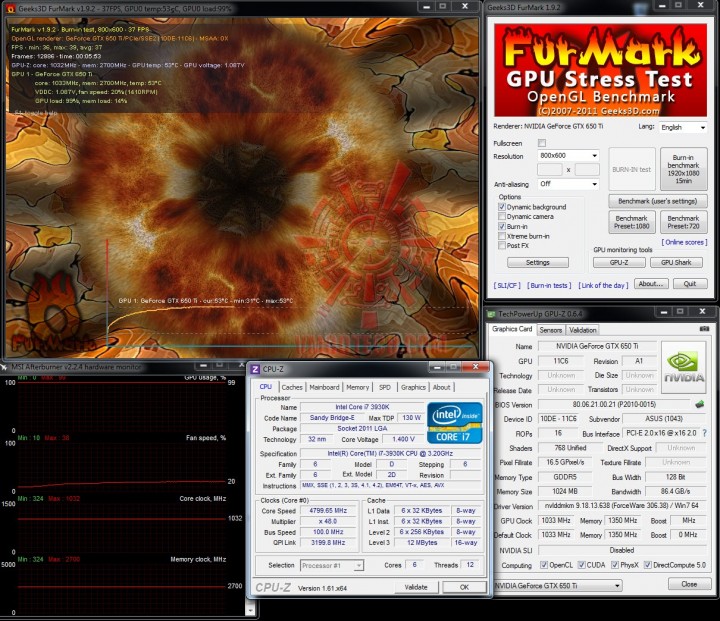Open FurMark Settings button
720x621 pixels.
point(538,262)
